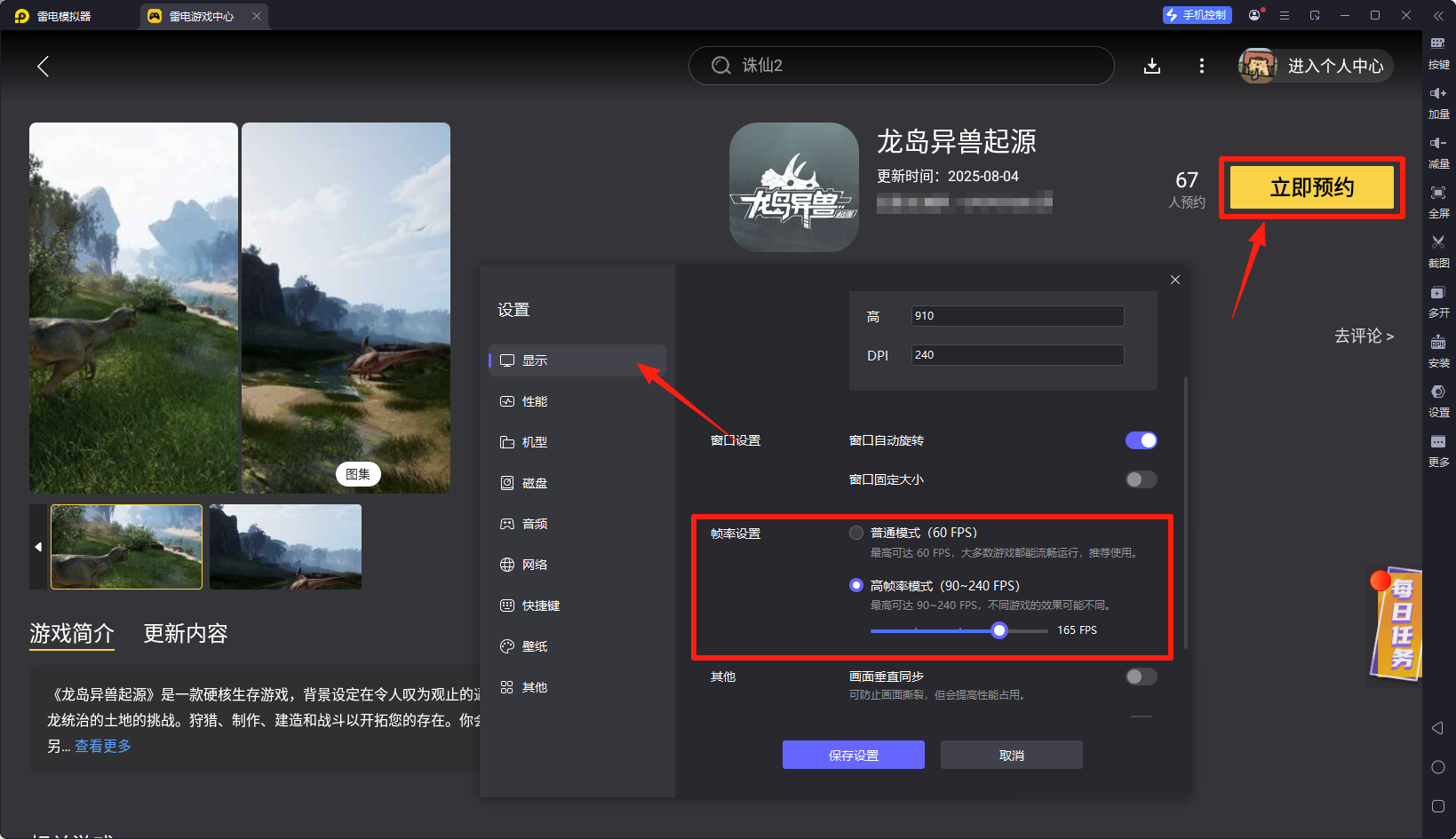Open the 按键 keymapping tool
The height and width of the screenshot is (839, 1456).
1438,51
